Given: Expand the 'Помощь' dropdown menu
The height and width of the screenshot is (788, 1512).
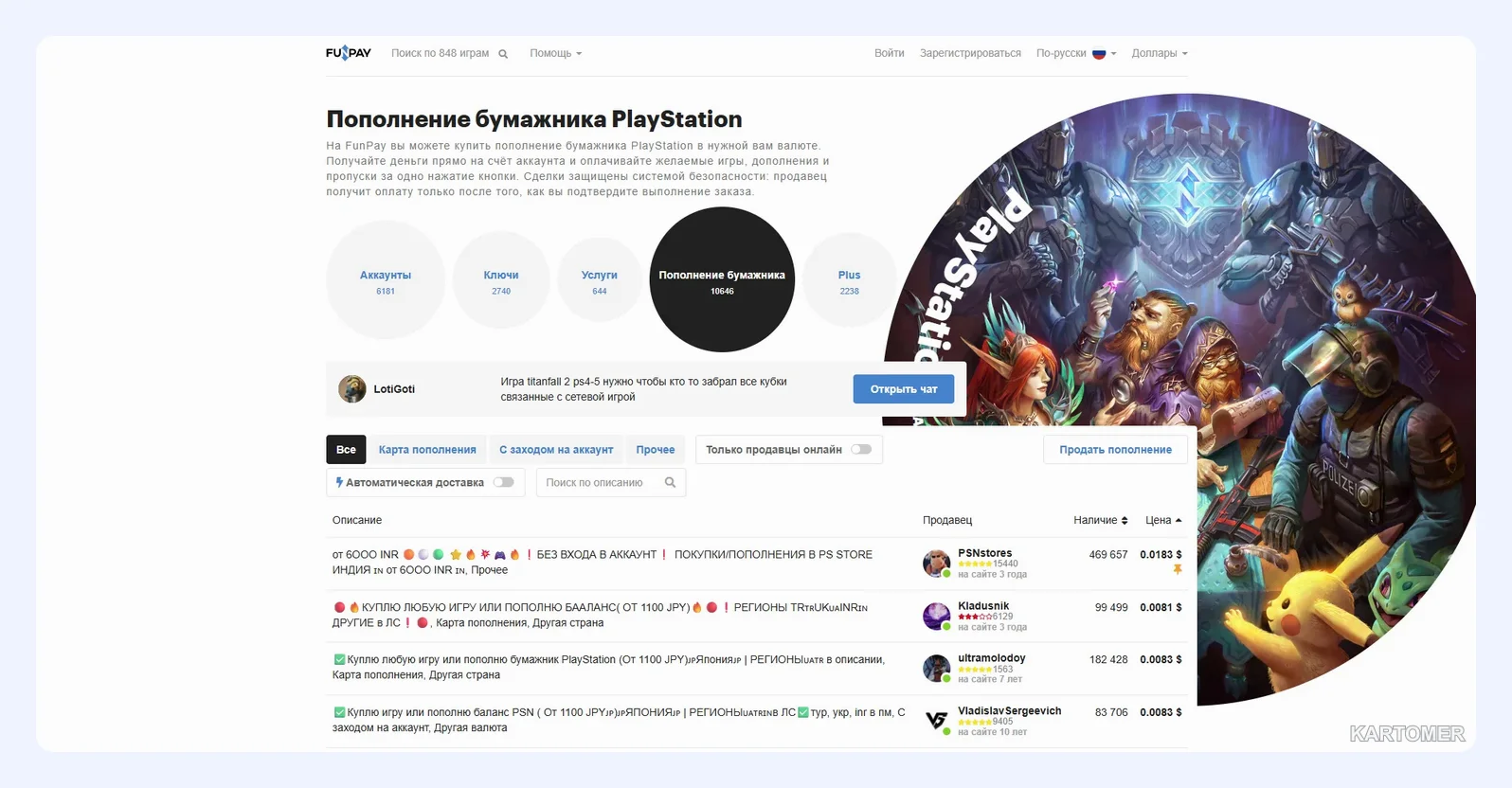Looking at the screenshot, I should (555, 53).
